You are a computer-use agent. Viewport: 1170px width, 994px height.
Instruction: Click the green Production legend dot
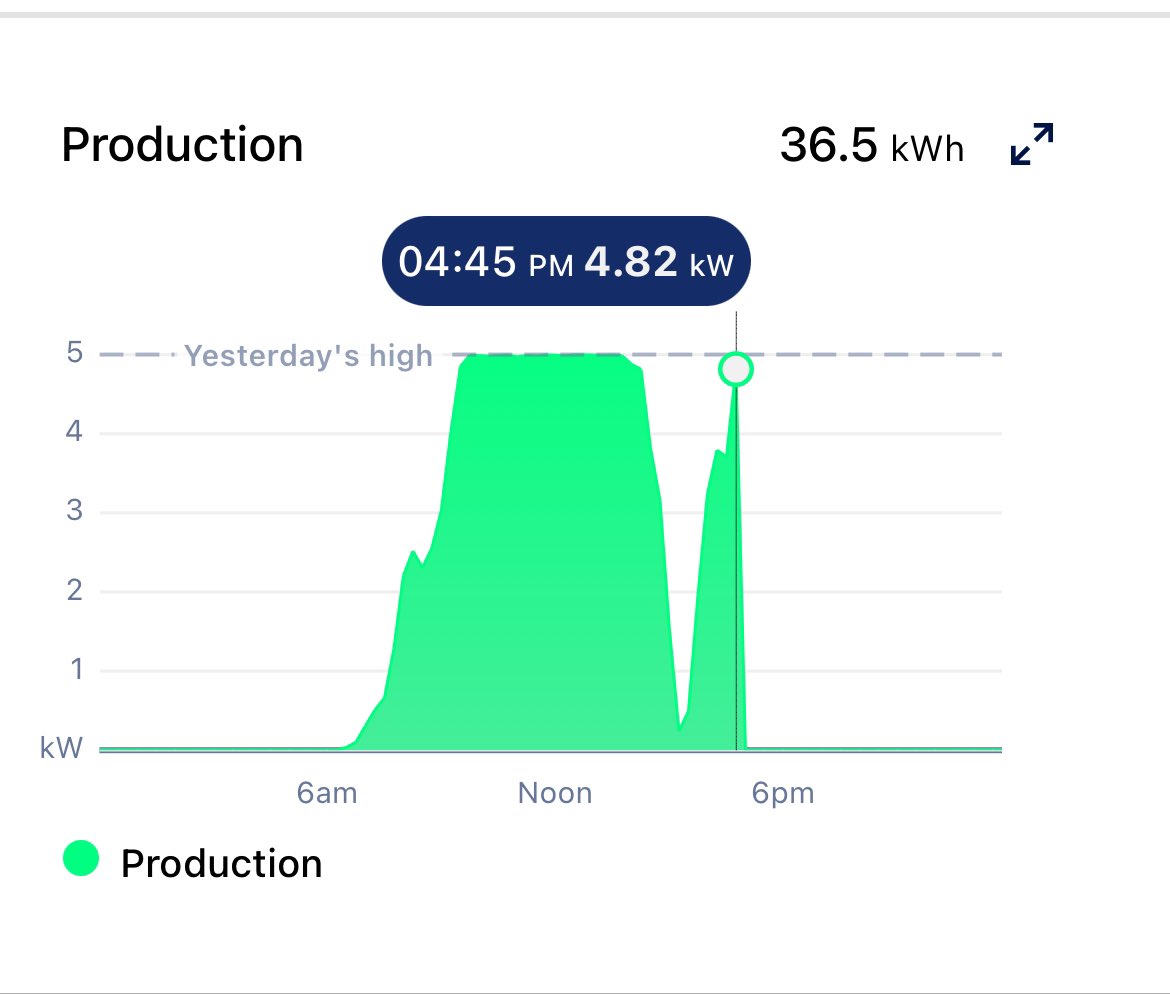pyautogui.click(x=81, y=858)
